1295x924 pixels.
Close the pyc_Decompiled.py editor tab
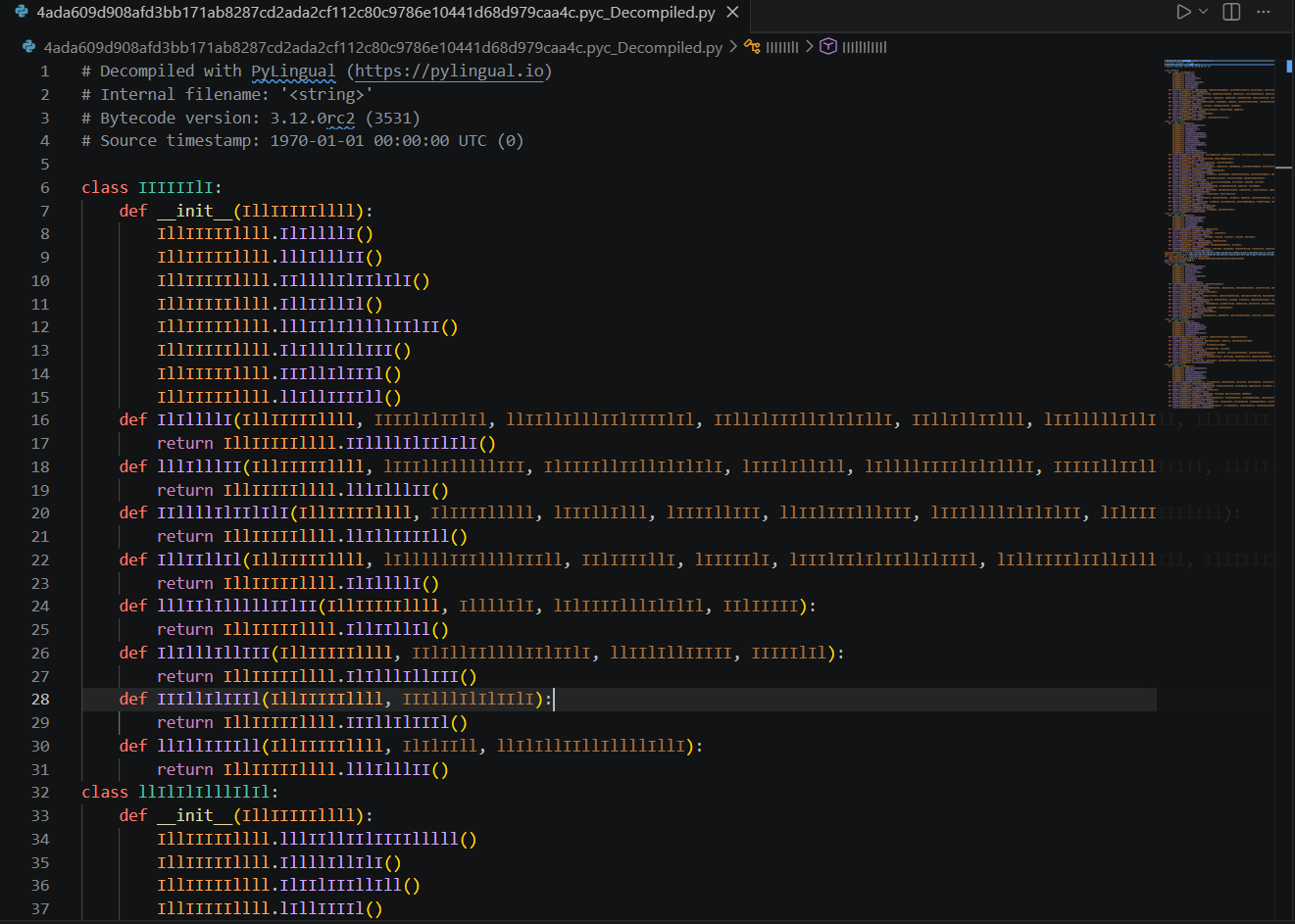(x=732, y=13)
